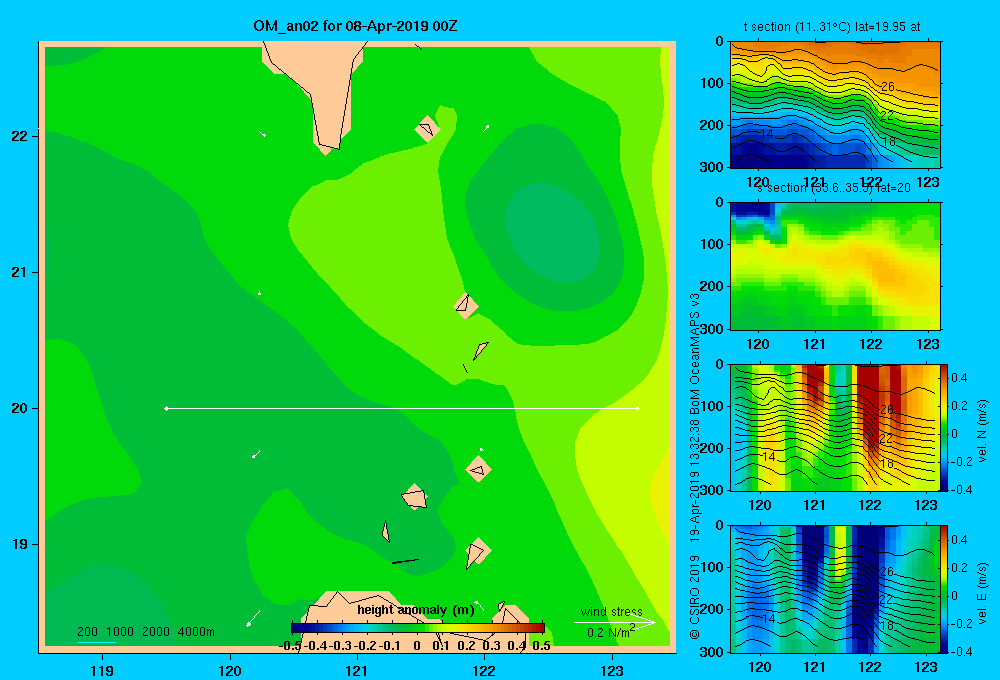Click the 's section' lat=20 title
1000x680 pixels.
point(833,188)
